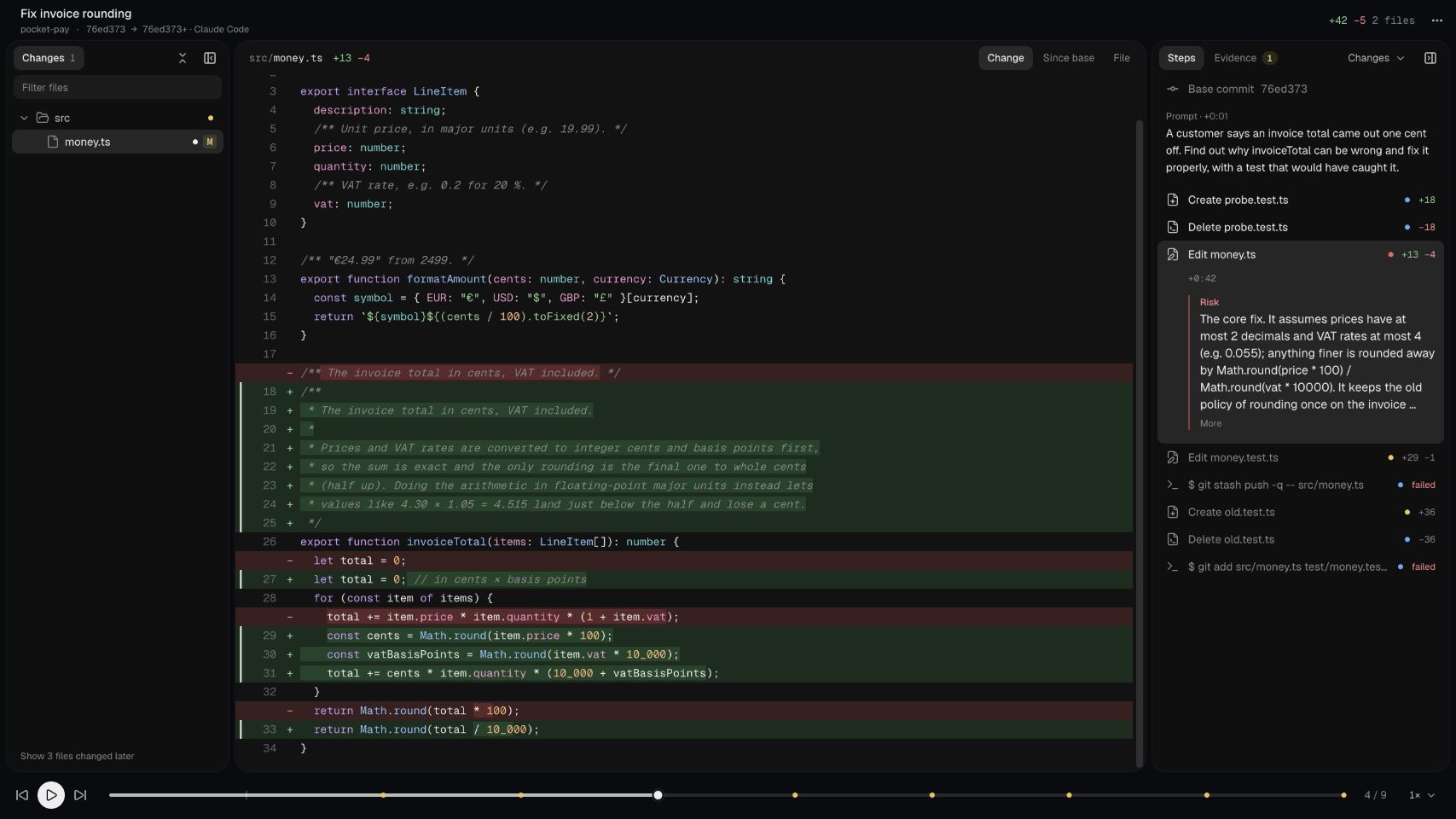1456x819 pixels.
Task: Select the Edit money.test.ts step
Action: tap(1300, 457)
